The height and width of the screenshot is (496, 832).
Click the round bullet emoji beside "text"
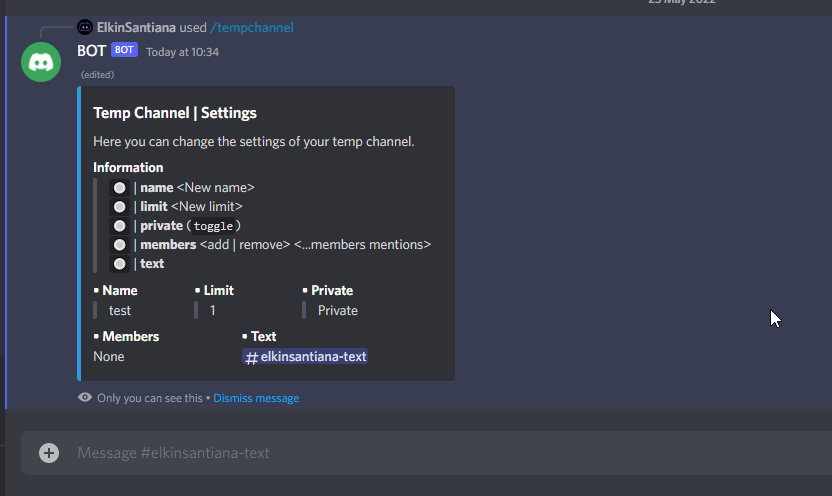119,263
